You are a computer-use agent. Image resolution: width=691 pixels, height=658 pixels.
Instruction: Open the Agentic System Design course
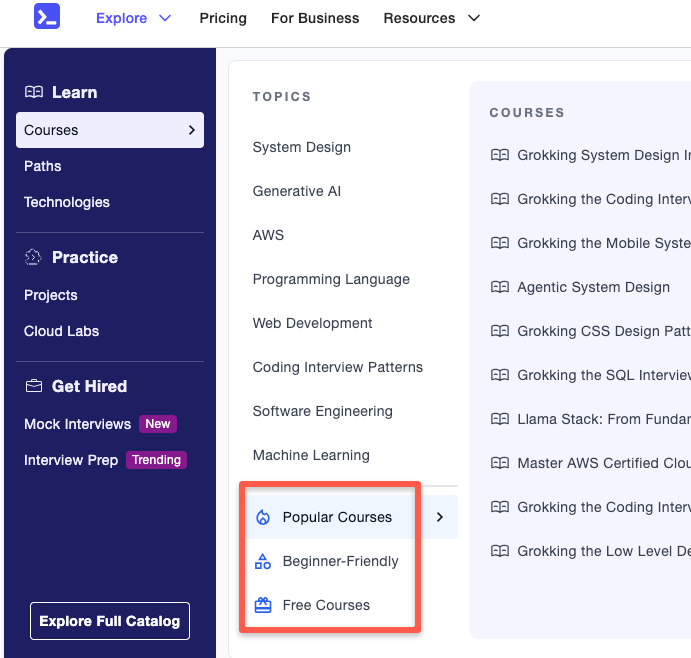click(x=594, y=287)
